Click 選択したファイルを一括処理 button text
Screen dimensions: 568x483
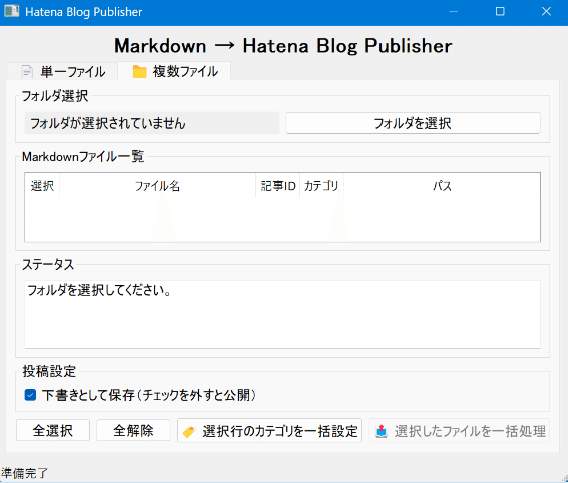(x=470, y=431)
